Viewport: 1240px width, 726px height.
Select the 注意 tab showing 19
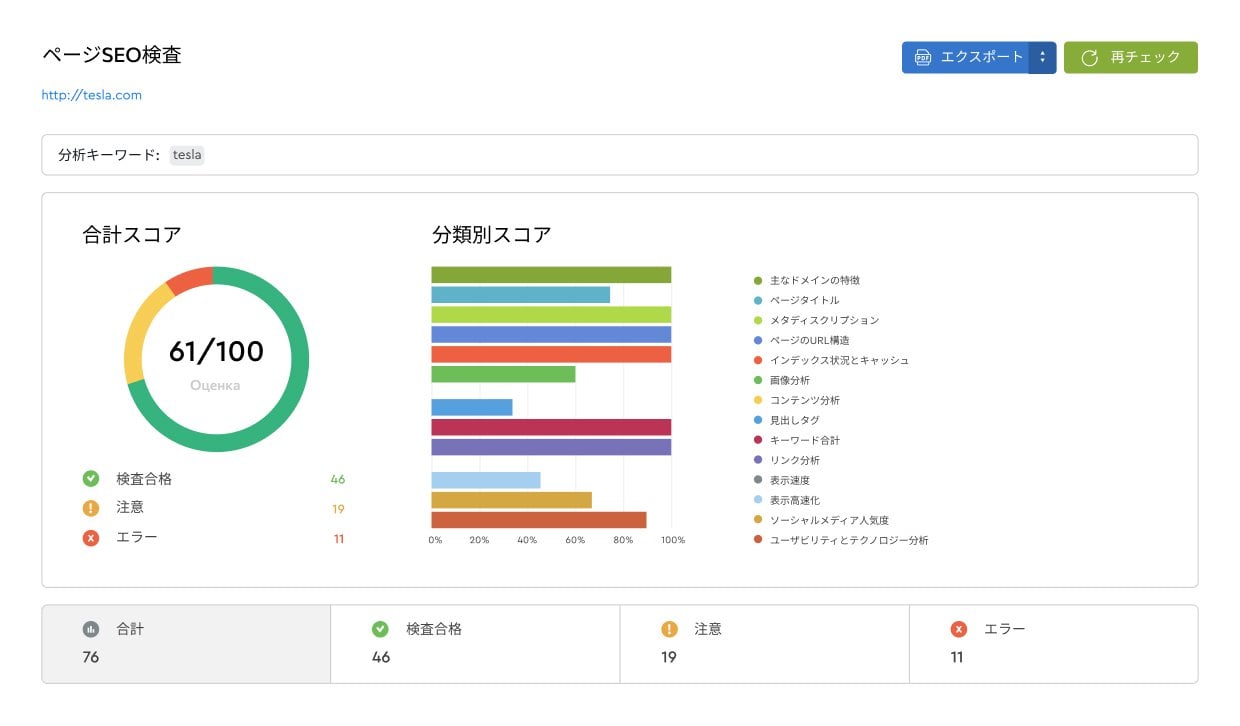click(764, 644)
